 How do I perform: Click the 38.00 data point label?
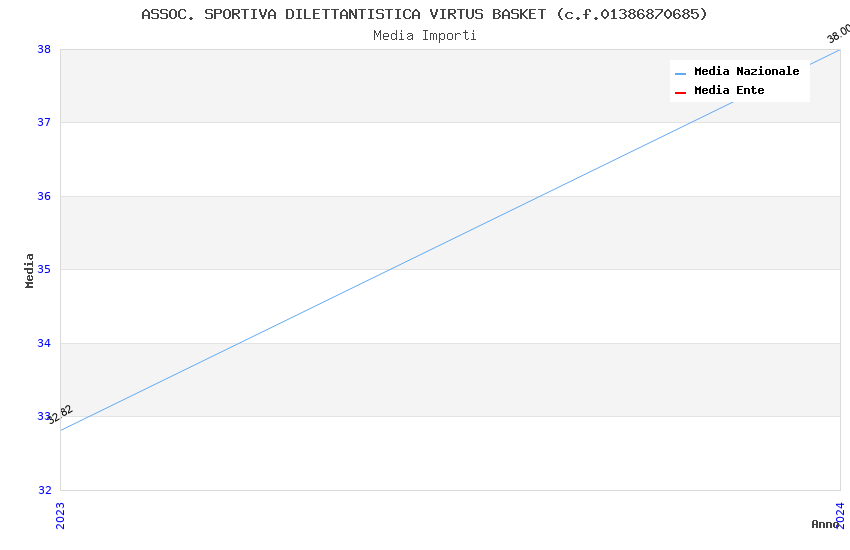point(838,34)
